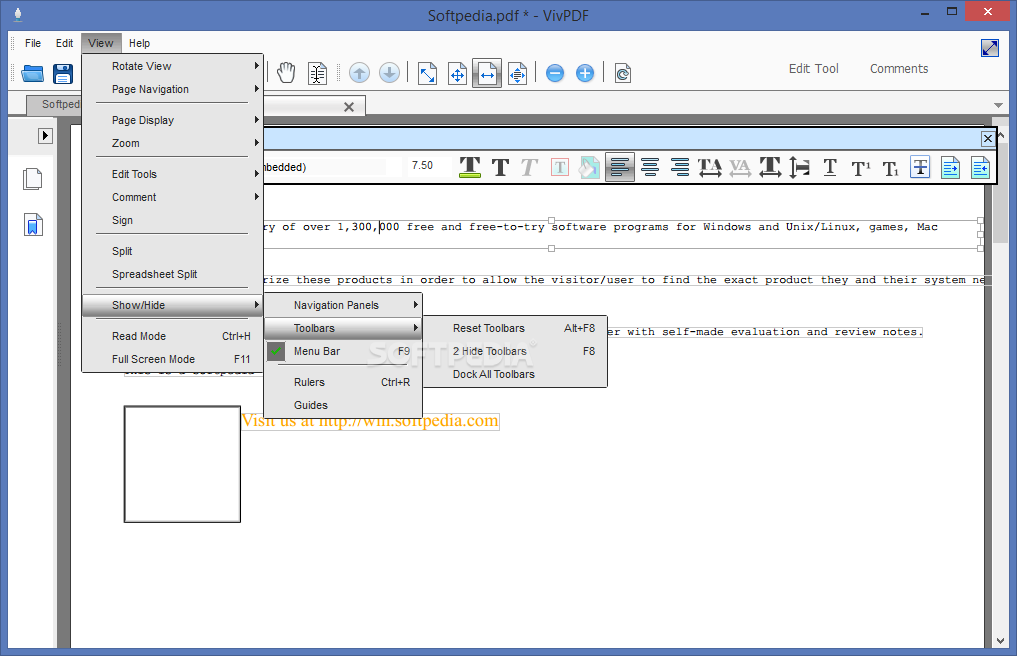Screen dimensions: 1017x656
Task: Choose Spreadsheet Split menu item
Action: click(173, 274)
